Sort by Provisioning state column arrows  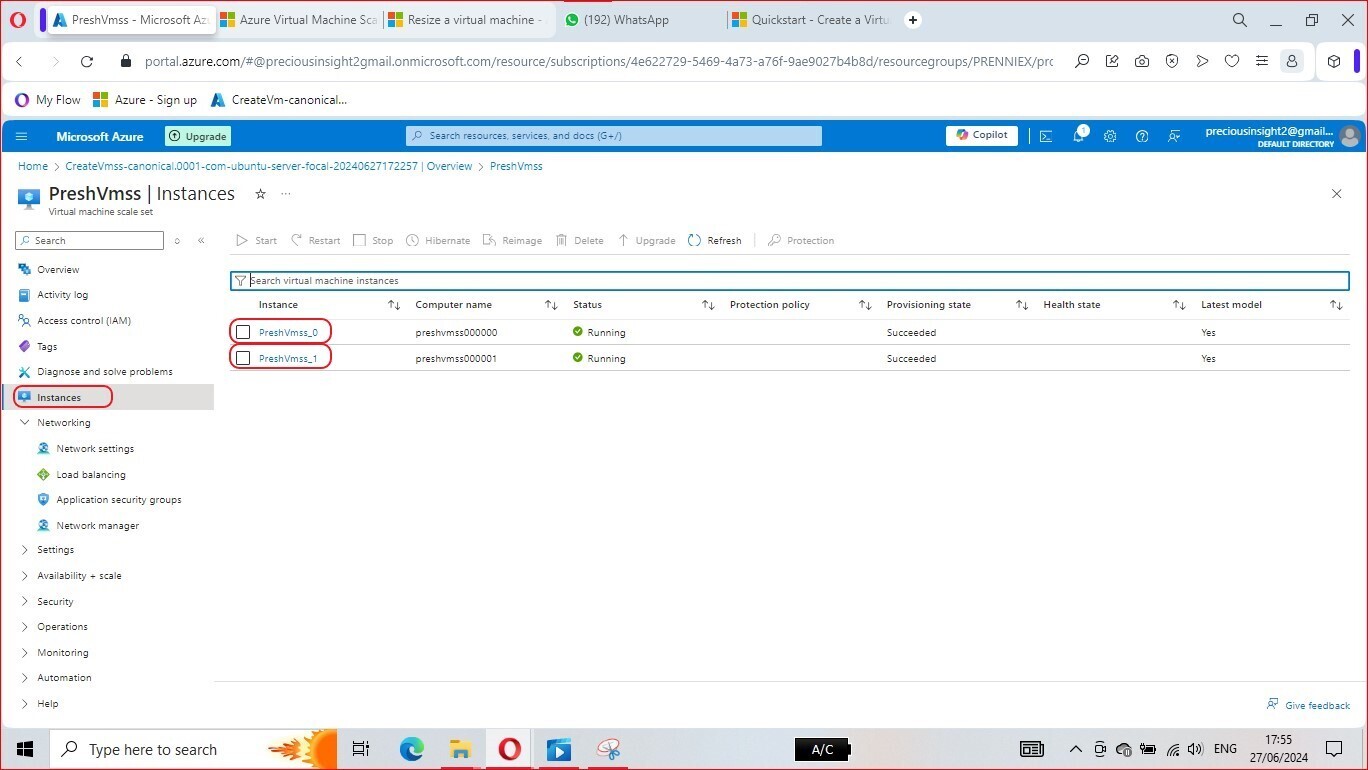click(x=1022, y=305)
